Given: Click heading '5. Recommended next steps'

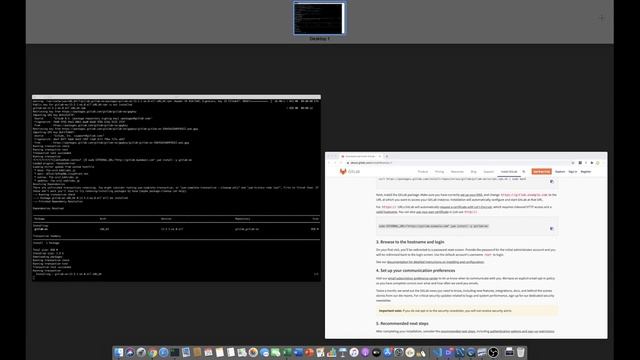Looking at the screenshot, I should (x=402, y=324).
